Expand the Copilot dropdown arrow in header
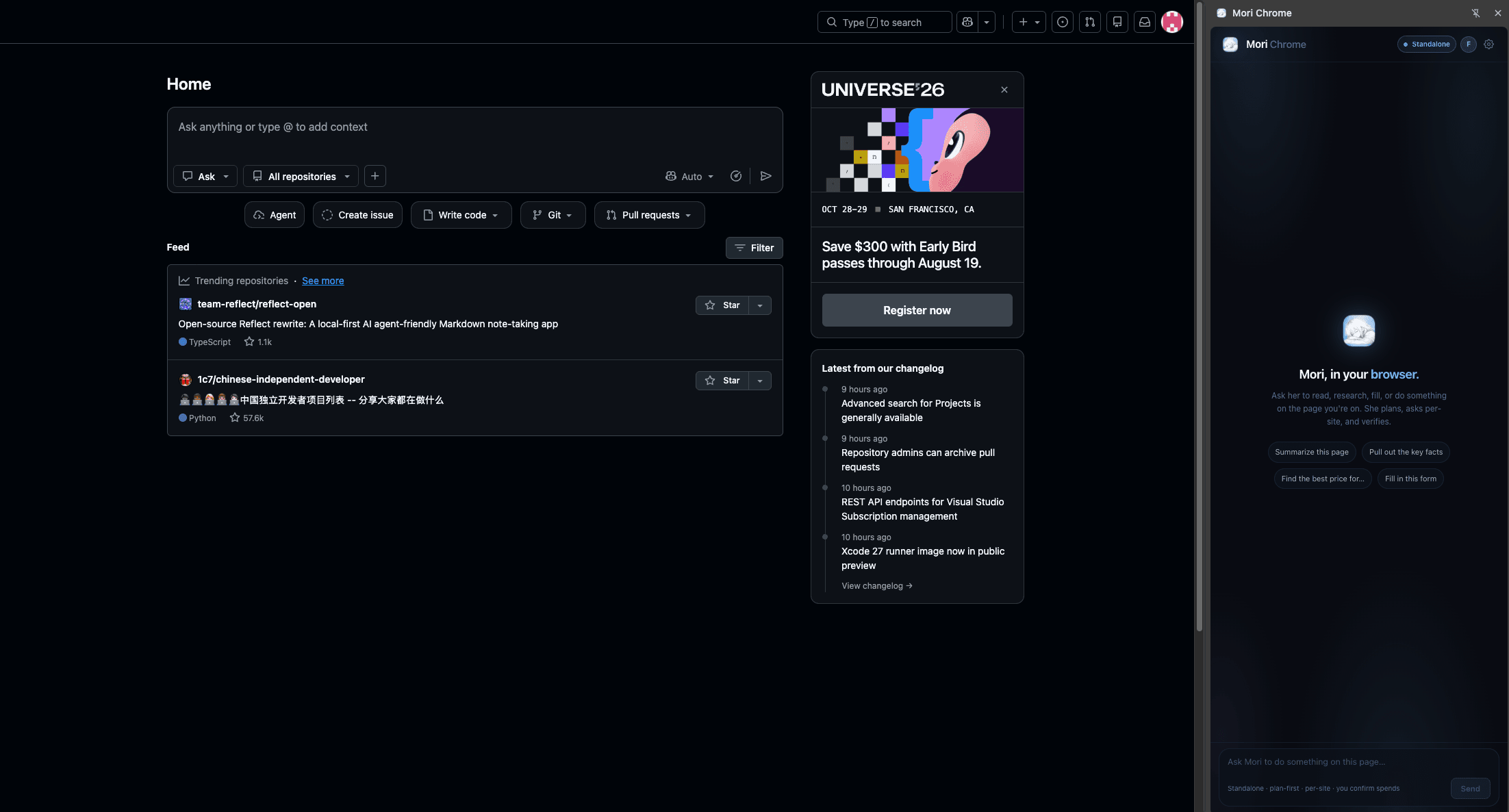1509x812 pixels. (987, 22)
